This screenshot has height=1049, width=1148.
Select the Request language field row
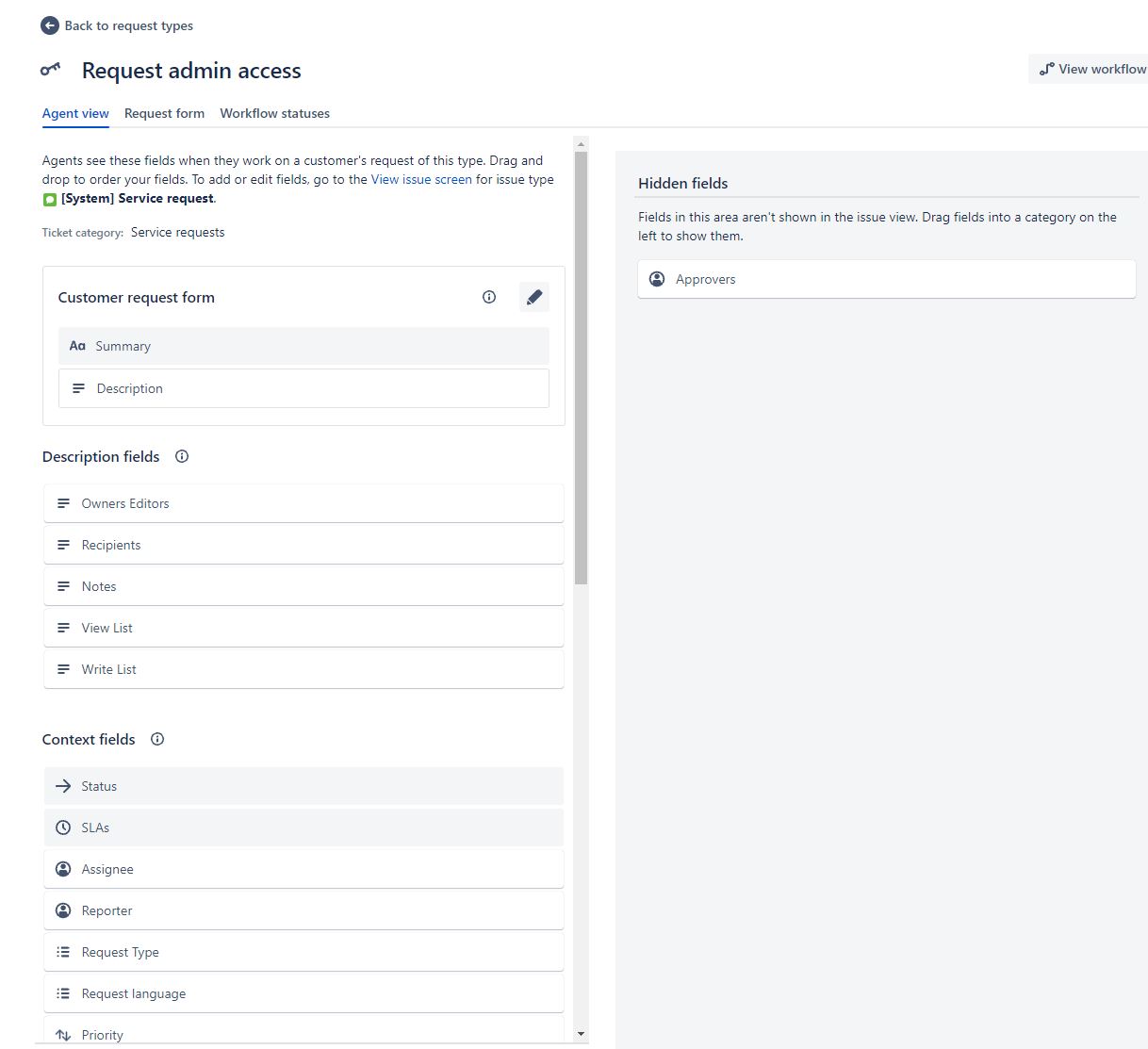(303, 993)
